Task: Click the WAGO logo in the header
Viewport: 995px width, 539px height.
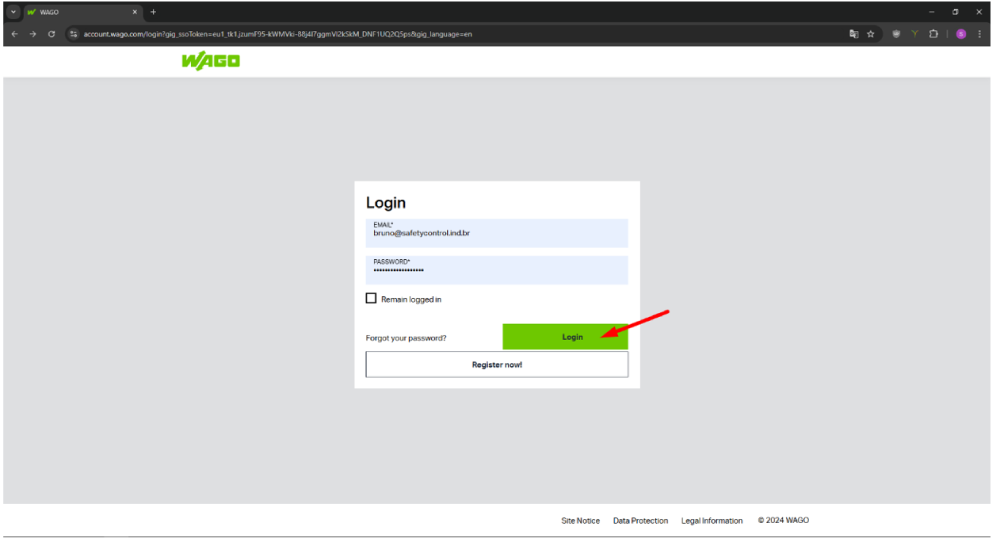Action: click(x=210, y=62)
